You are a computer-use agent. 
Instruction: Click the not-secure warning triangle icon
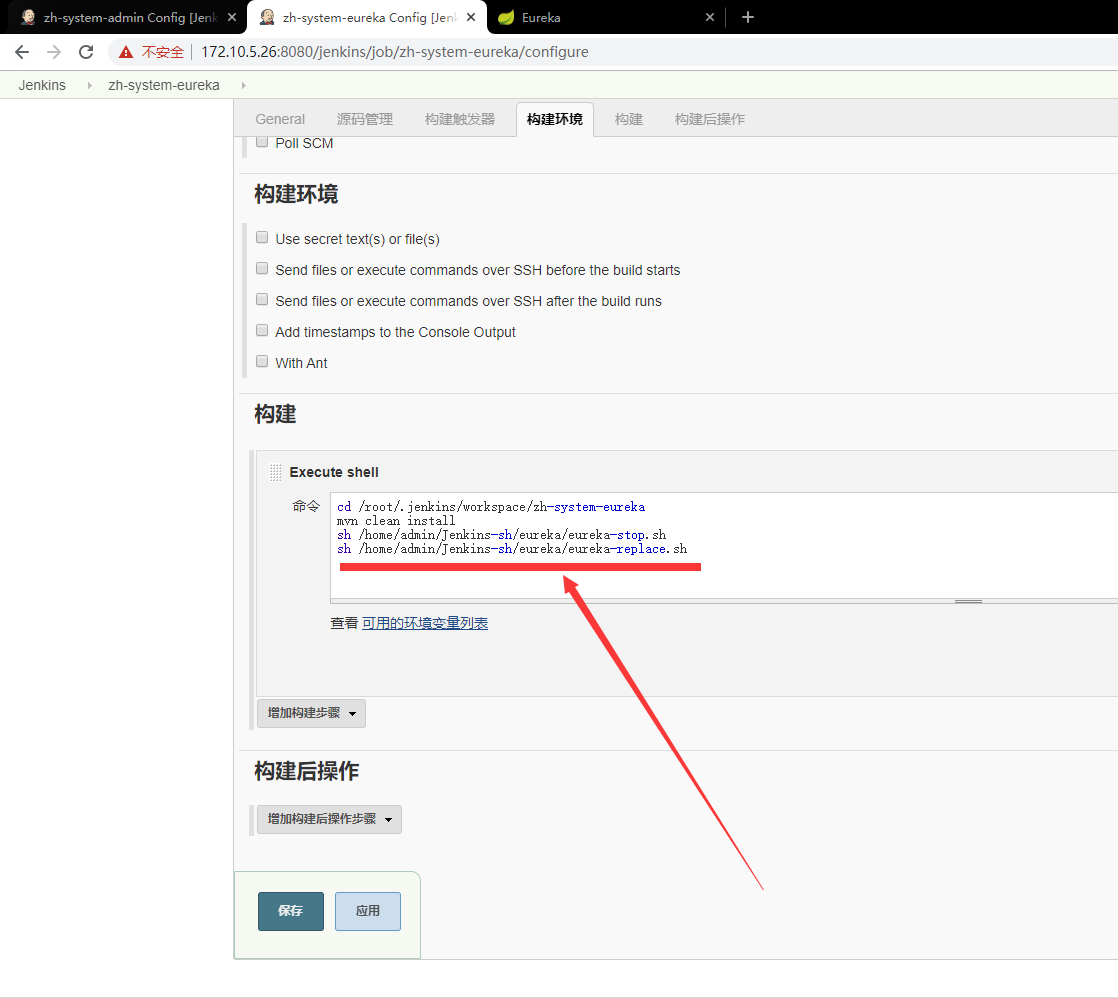126,52
